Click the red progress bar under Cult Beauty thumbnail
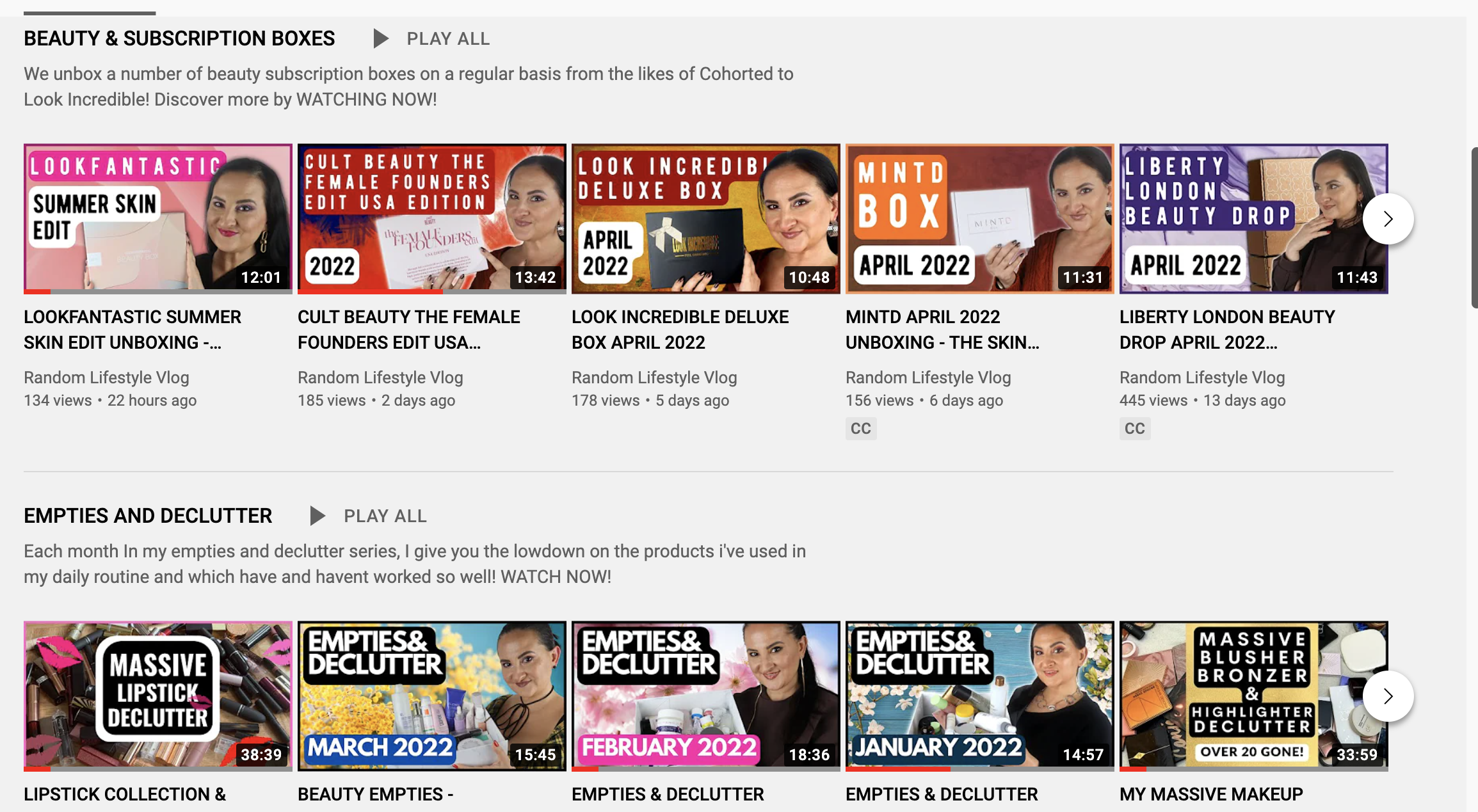This screenshot has width=1478, height=812. tap(370, 292)
